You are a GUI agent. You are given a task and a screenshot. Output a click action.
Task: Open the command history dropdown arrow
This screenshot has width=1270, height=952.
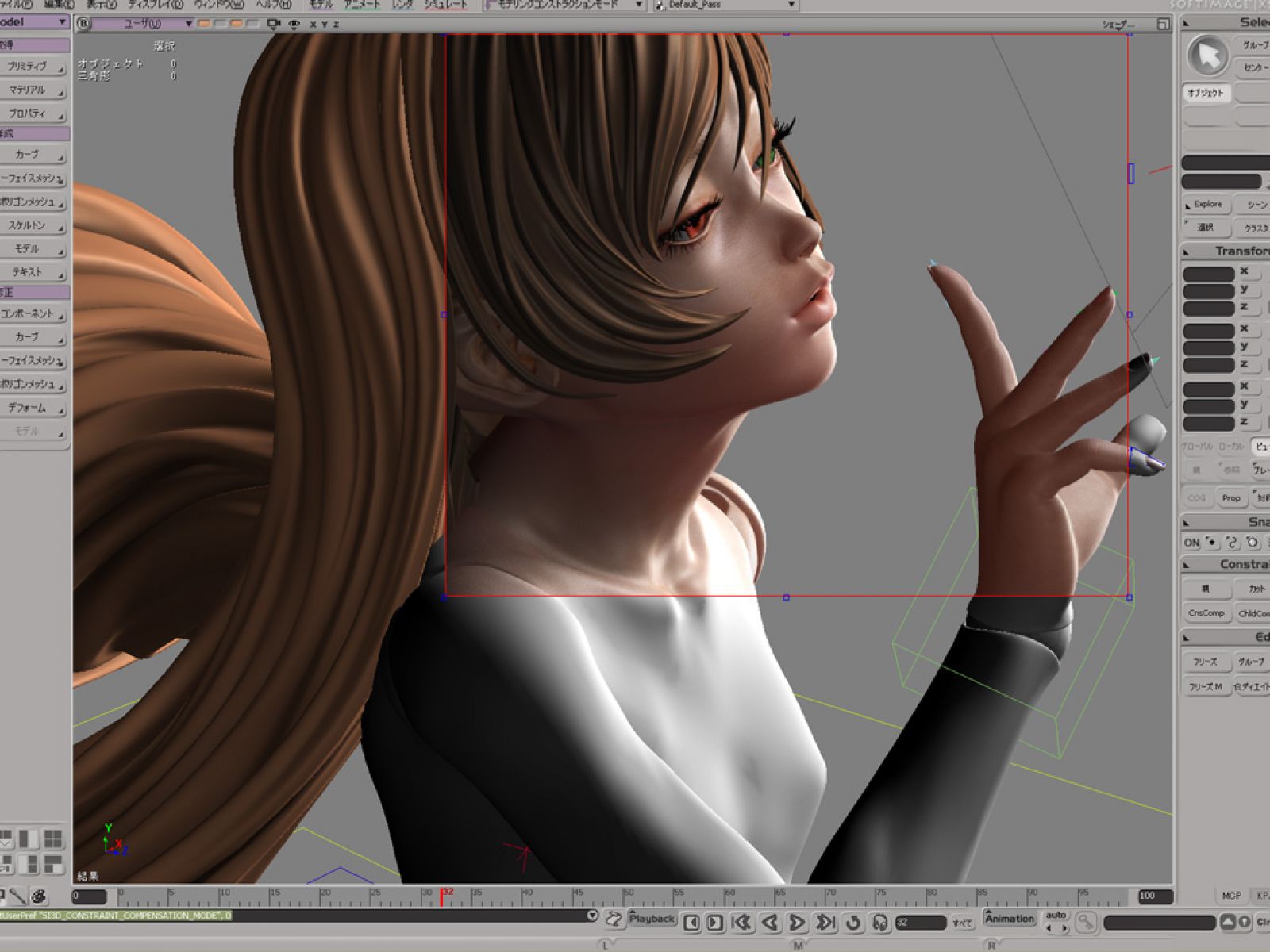(x=592, y=916)
